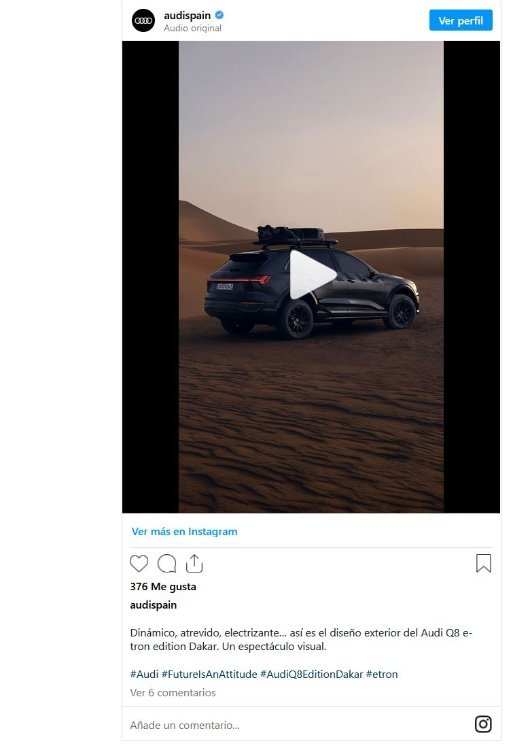Click the #AudiQ8EditionDakar hashtag

coord(312,674)
